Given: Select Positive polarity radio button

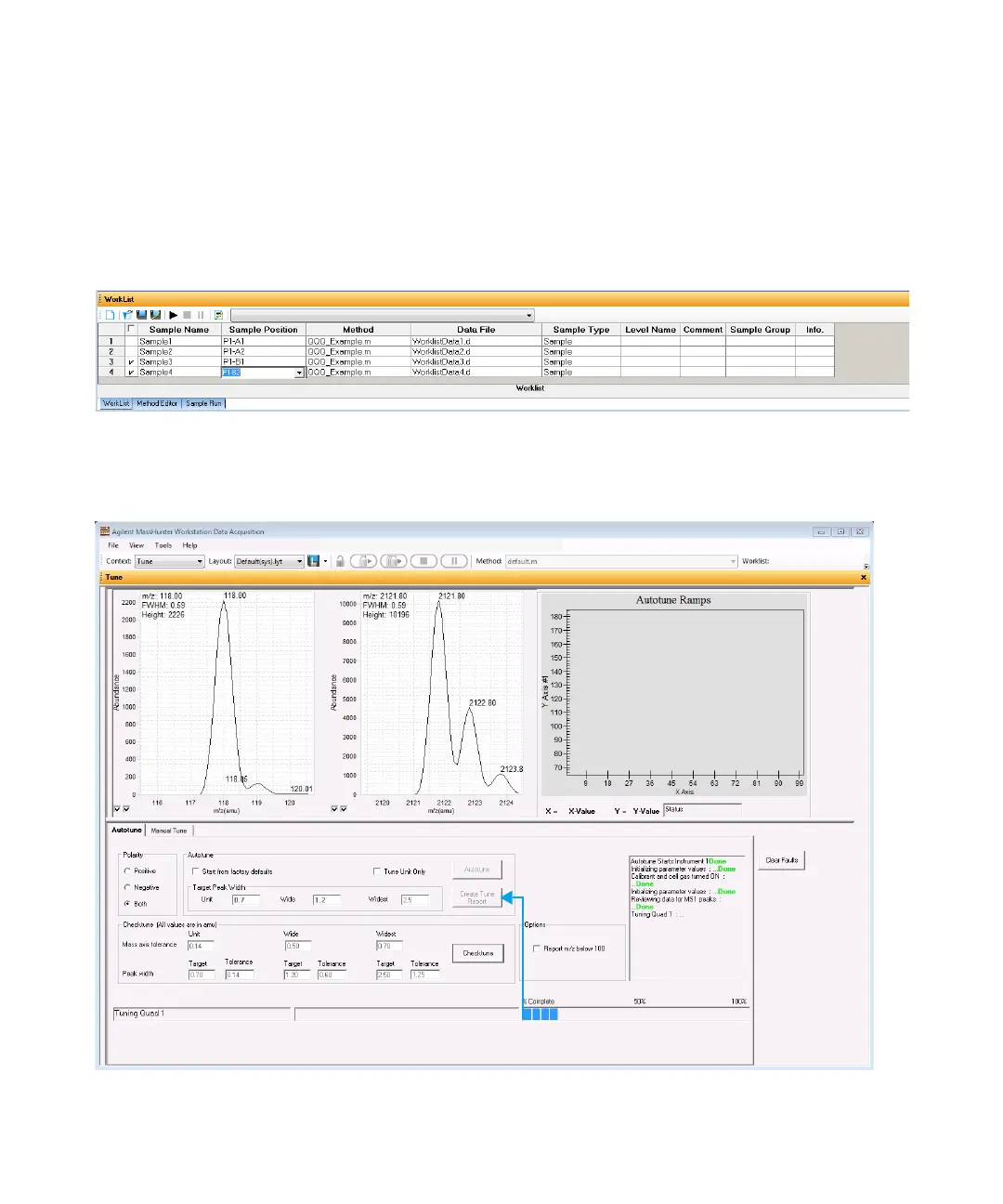Looking at the screenshot, I should [127, 871].
